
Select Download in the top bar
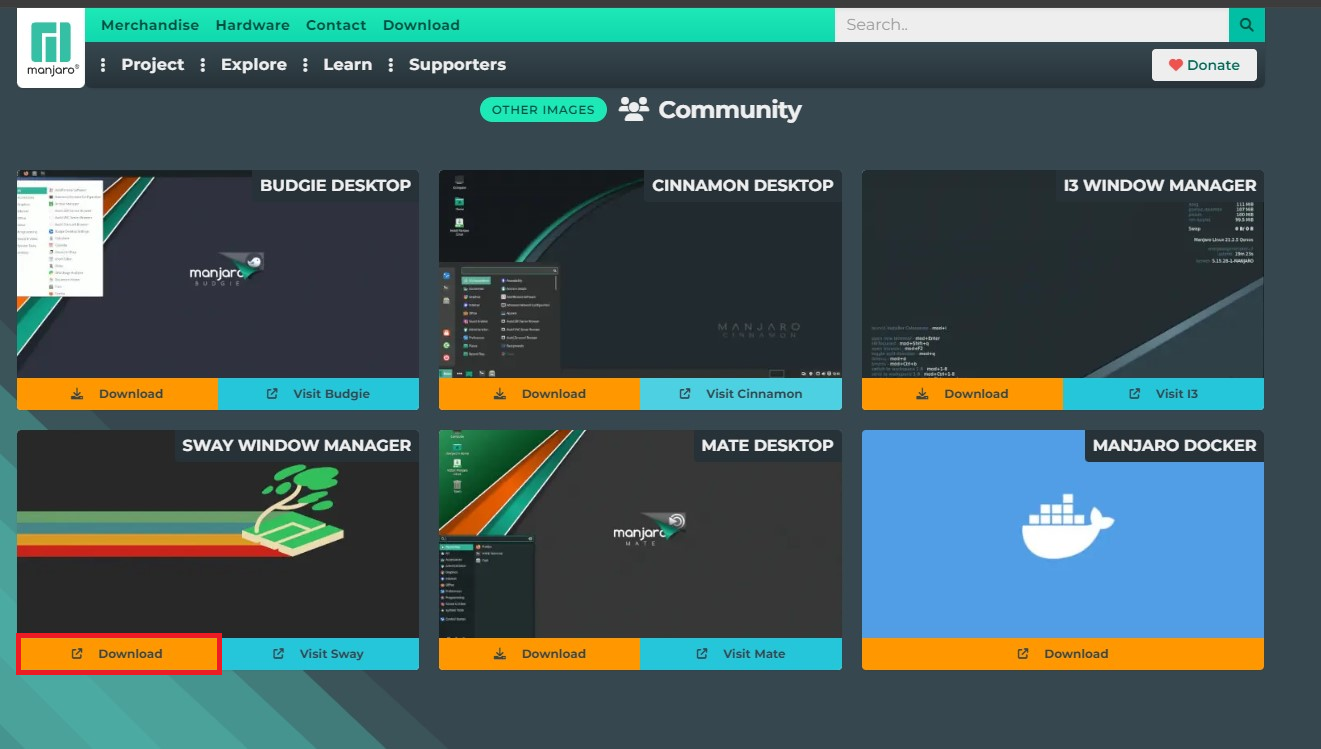click(421, 25)
